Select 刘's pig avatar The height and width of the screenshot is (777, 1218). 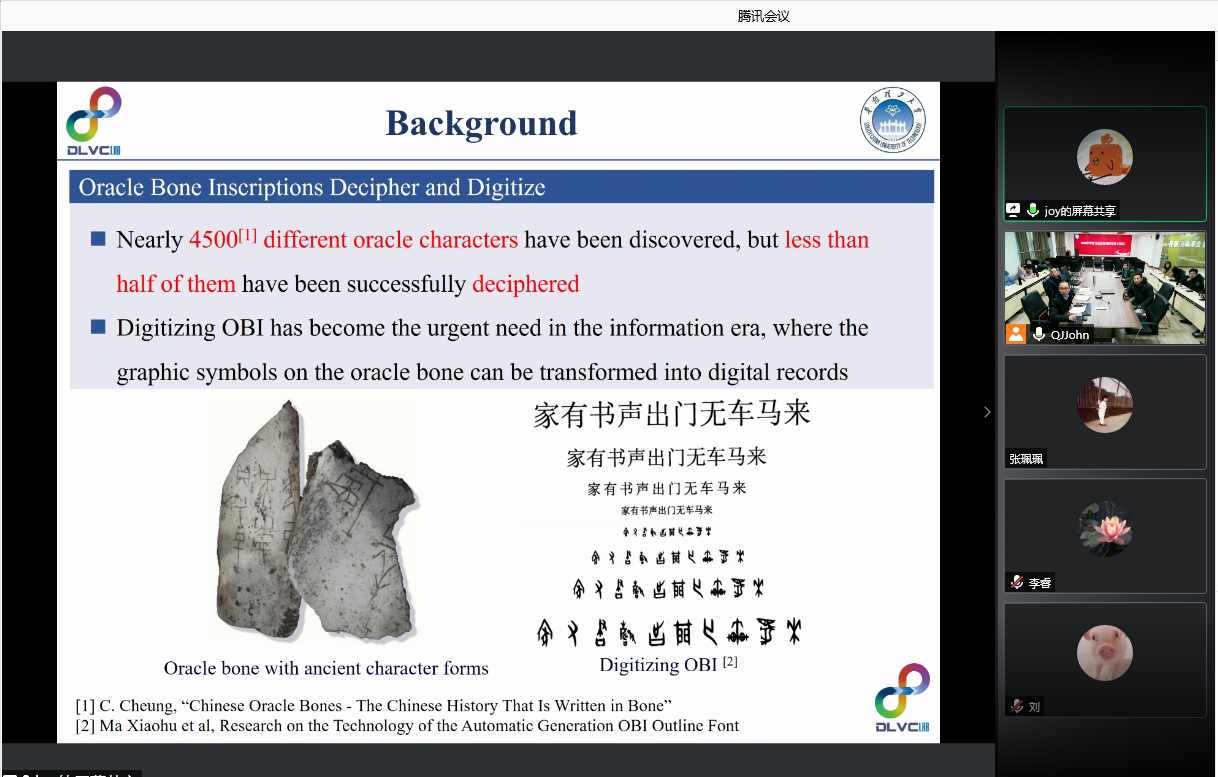[1104, 653]
